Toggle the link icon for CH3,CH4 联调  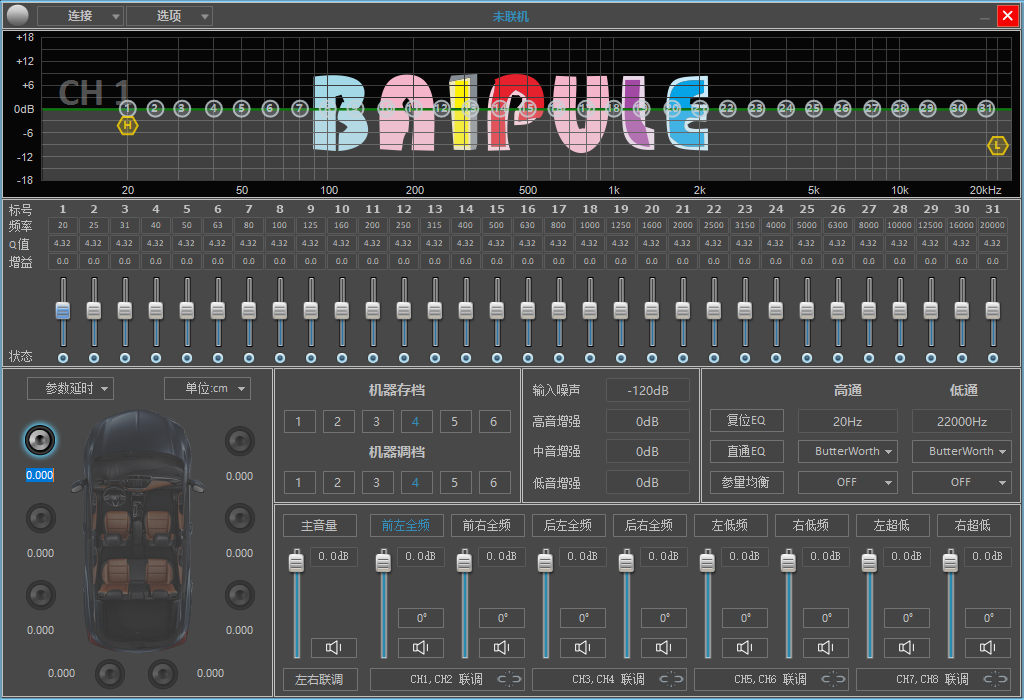671,679
